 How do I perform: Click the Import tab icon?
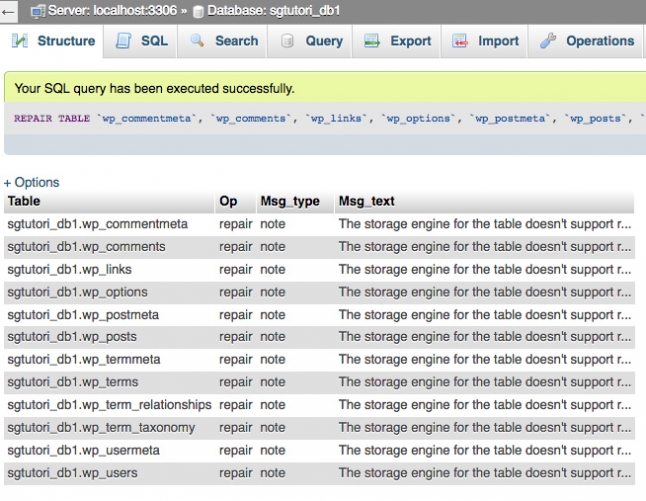pyautogui.click(x=460, y=41)
